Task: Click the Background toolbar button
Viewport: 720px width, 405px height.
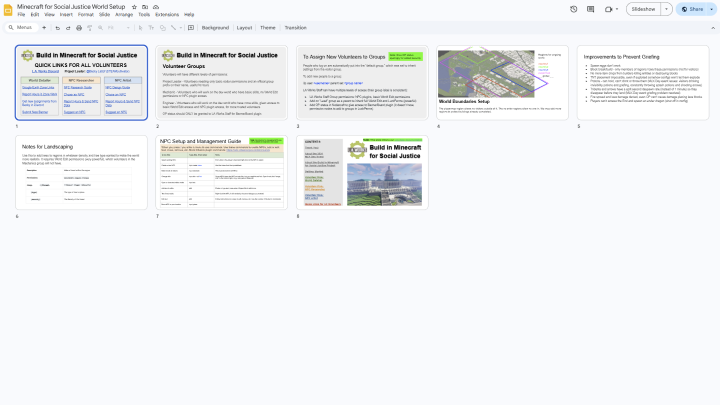Action: [x=215, y=28]
